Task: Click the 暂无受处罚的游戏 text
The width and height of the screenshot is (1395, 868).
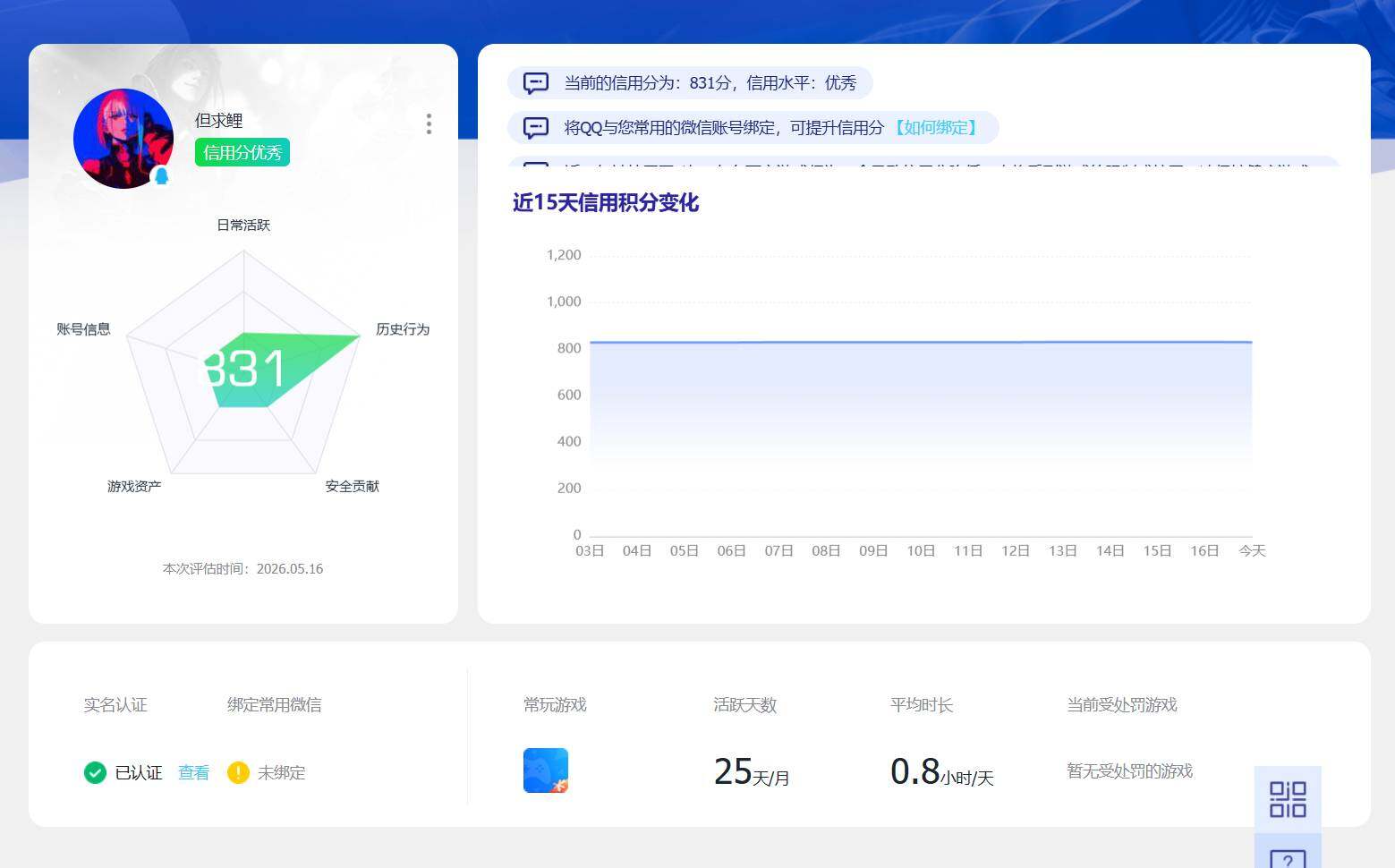Action: [x=1129, y=770]
